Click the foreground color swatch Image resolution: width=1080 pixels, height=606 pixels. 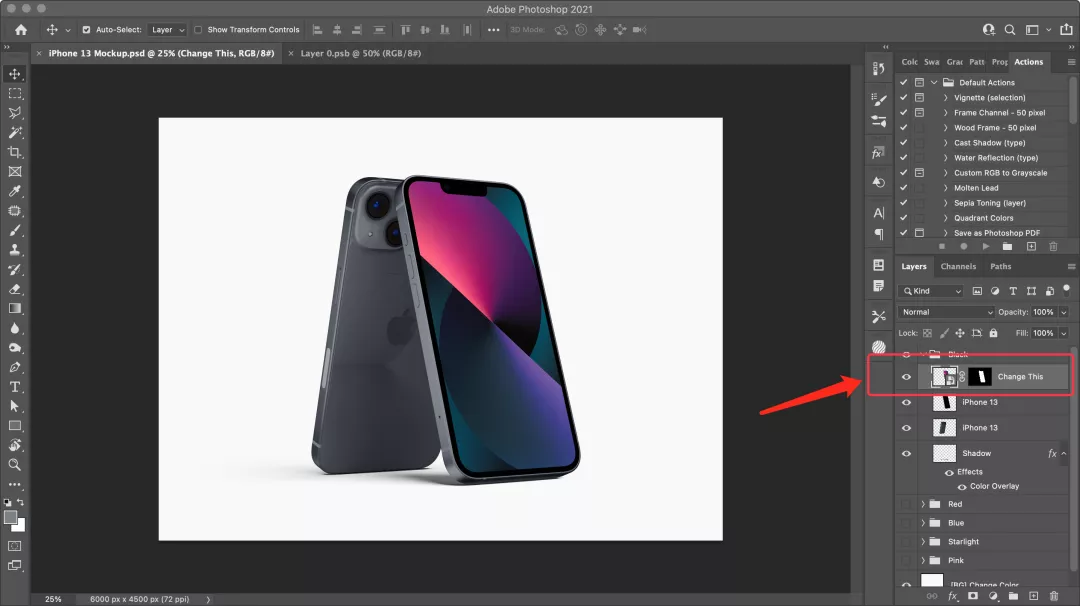[x=11, y=518]
